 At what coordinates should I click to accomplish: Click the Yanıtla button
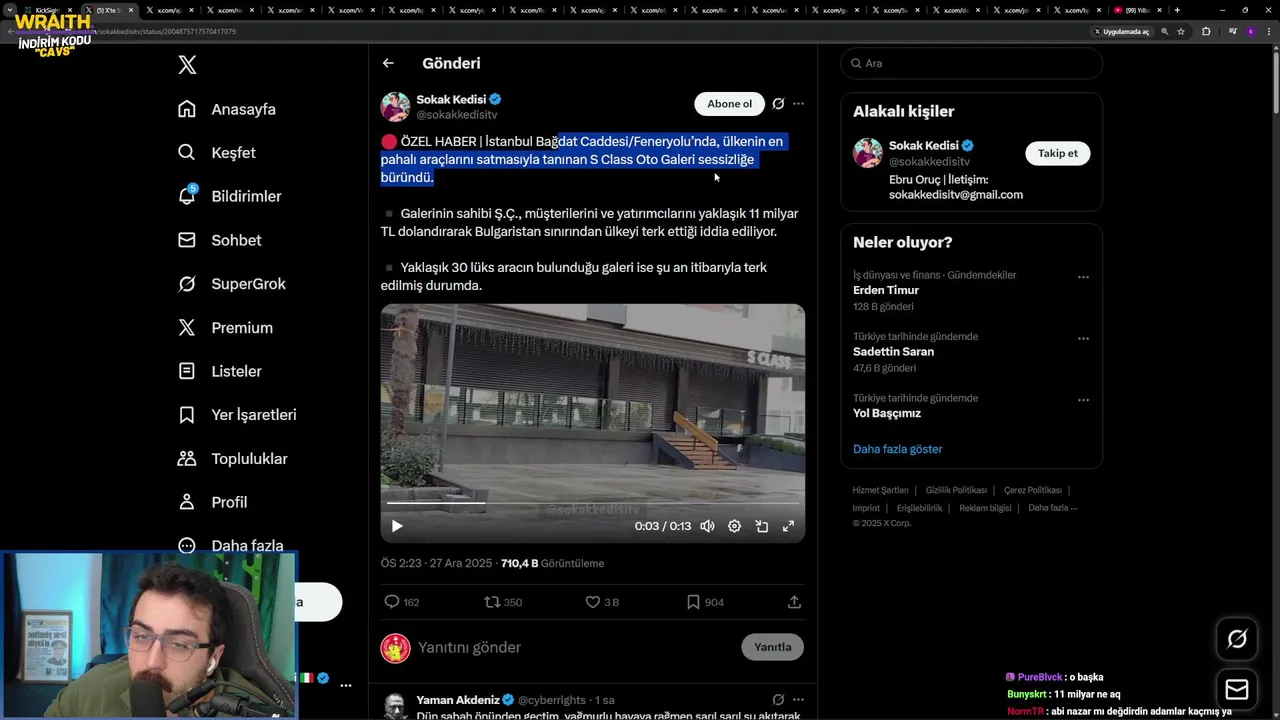coord(772,647)
